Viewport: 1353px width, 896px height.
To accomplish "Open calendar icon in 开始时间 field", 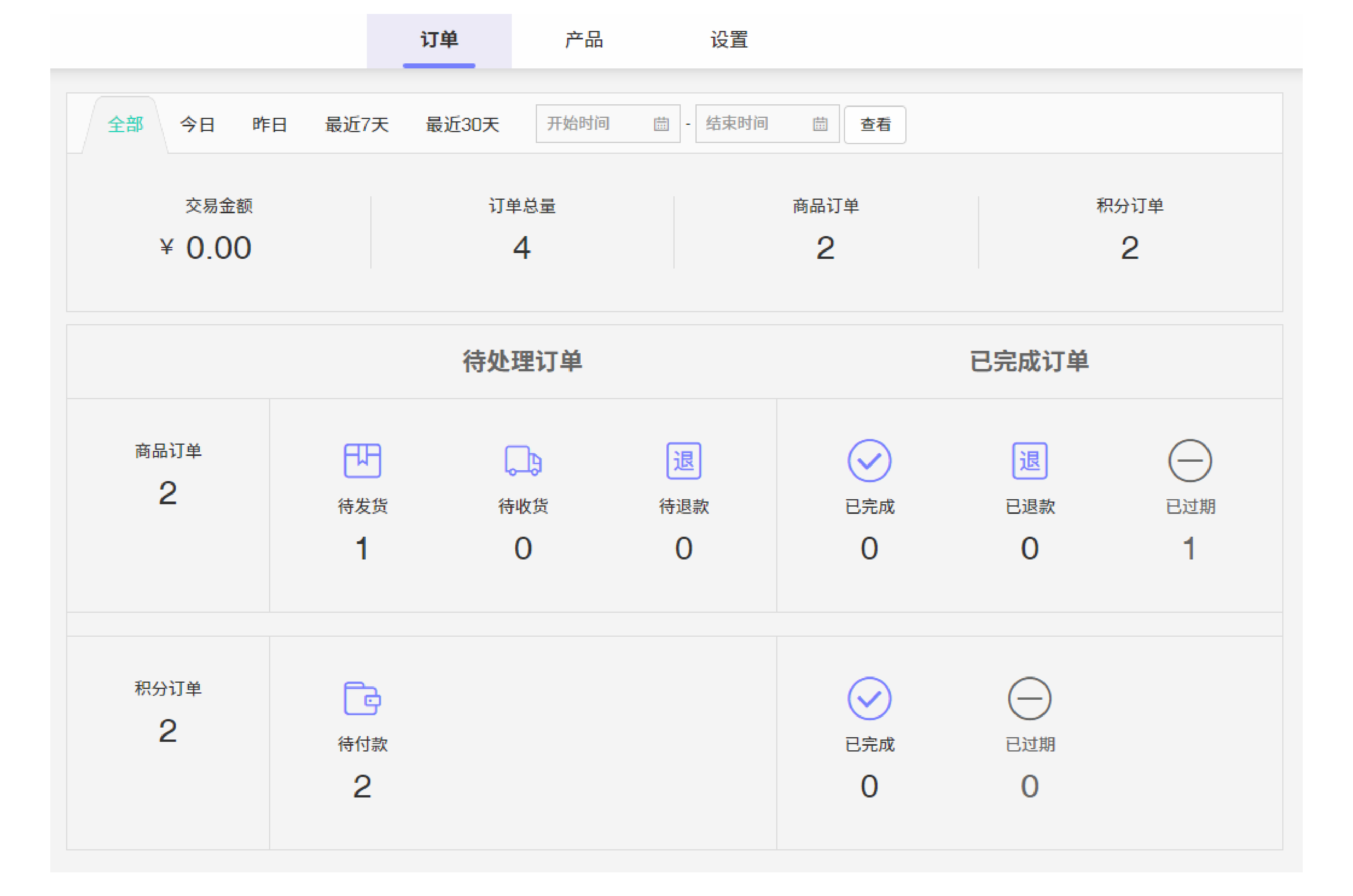I will [x=661, y=124].
